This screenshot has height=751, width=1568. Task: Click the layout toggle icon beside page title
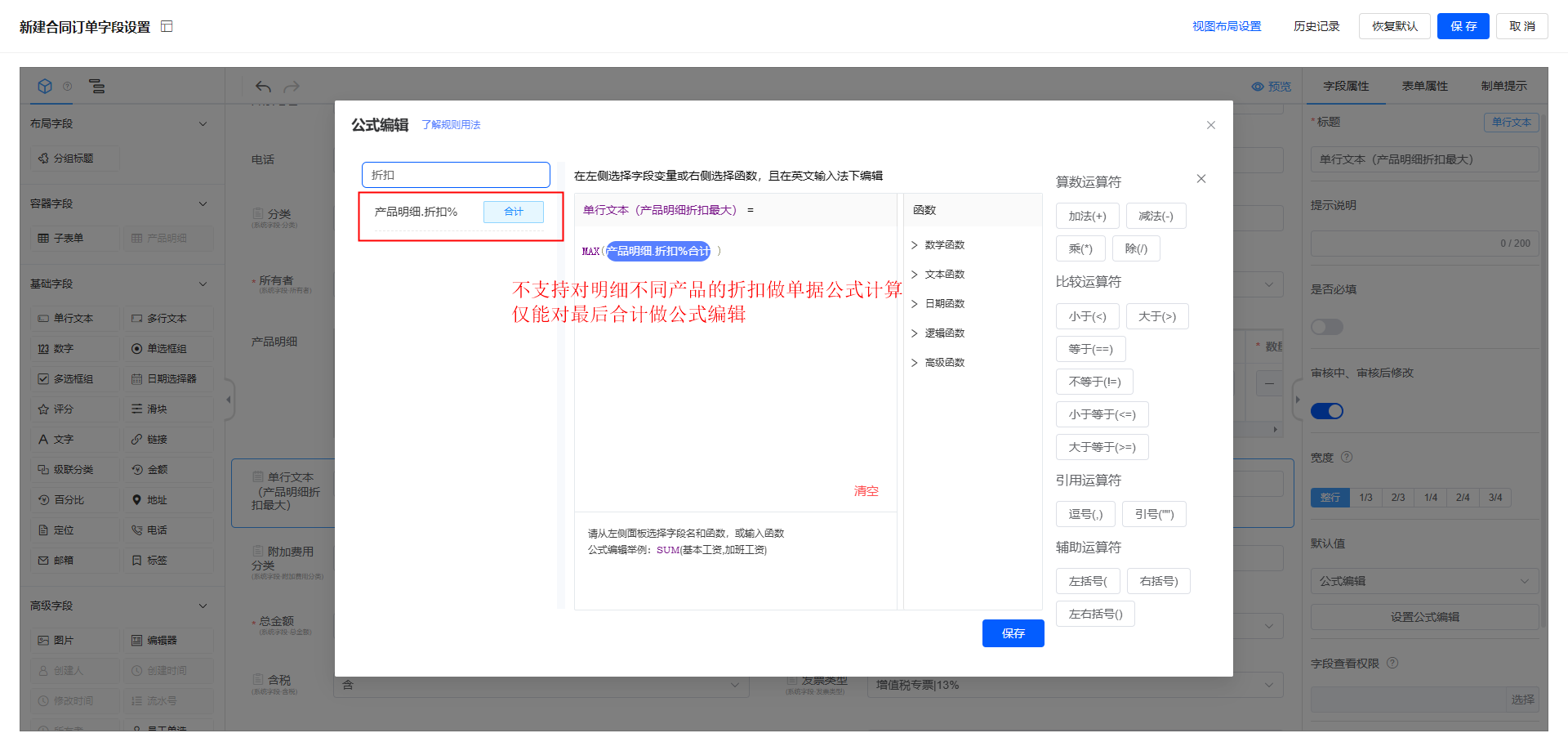click(167, 27)
